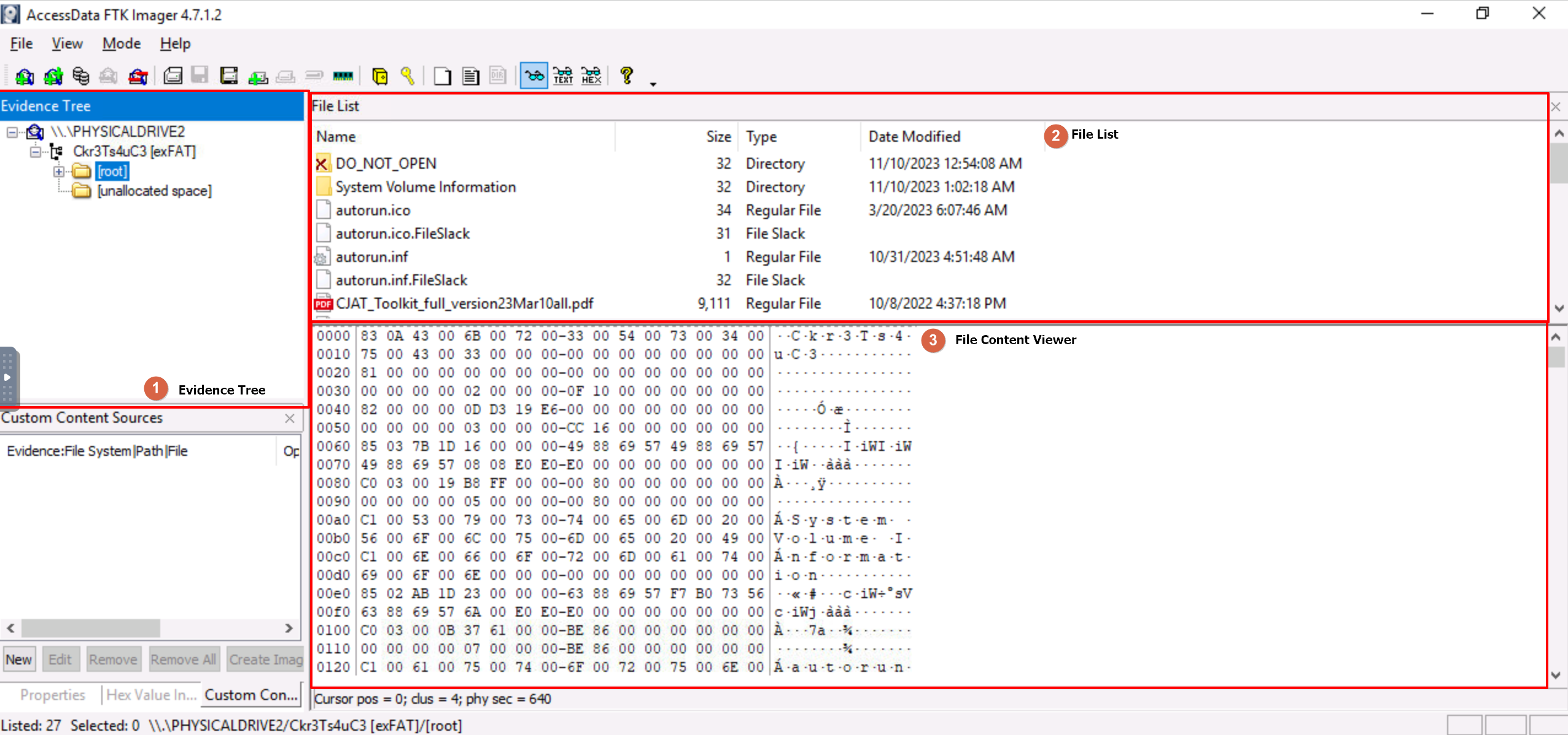This screenshot has width=1568, height=735.
Task: Collapse the PHYSICALDRIVE2 tree node
Action: point(12,132)
